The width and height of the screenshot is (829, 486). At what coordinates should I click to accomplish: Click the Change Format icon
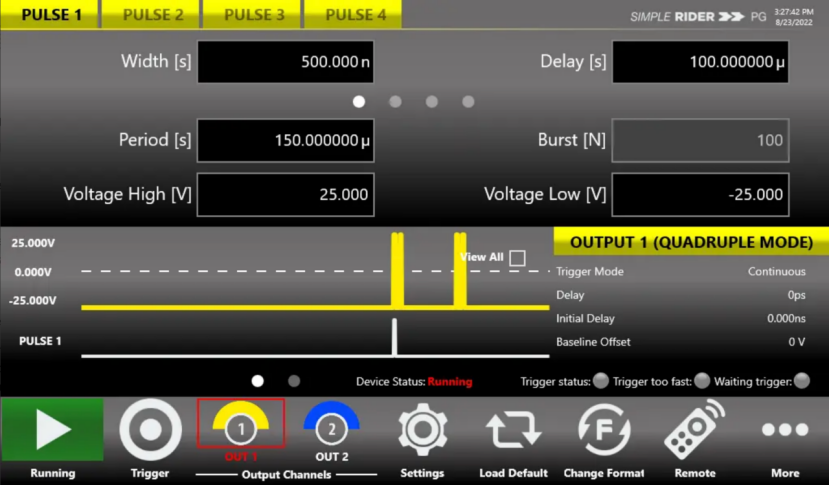pos(604,430)
